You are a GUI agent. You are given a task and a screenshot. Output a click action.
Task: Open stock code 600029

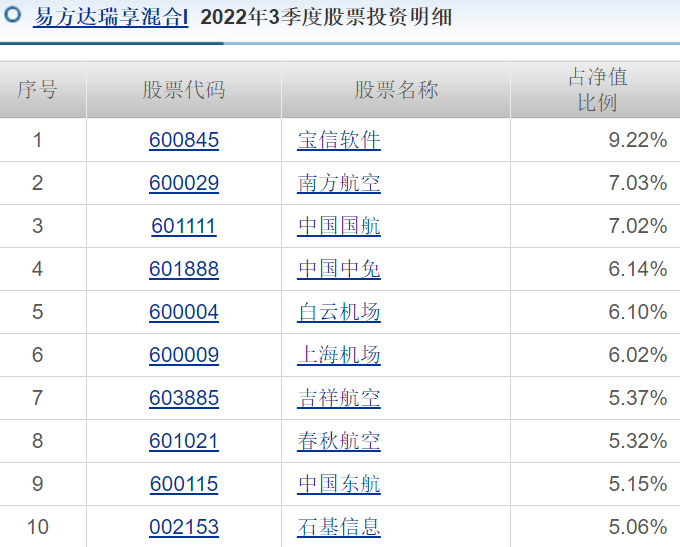coord(184,183)
